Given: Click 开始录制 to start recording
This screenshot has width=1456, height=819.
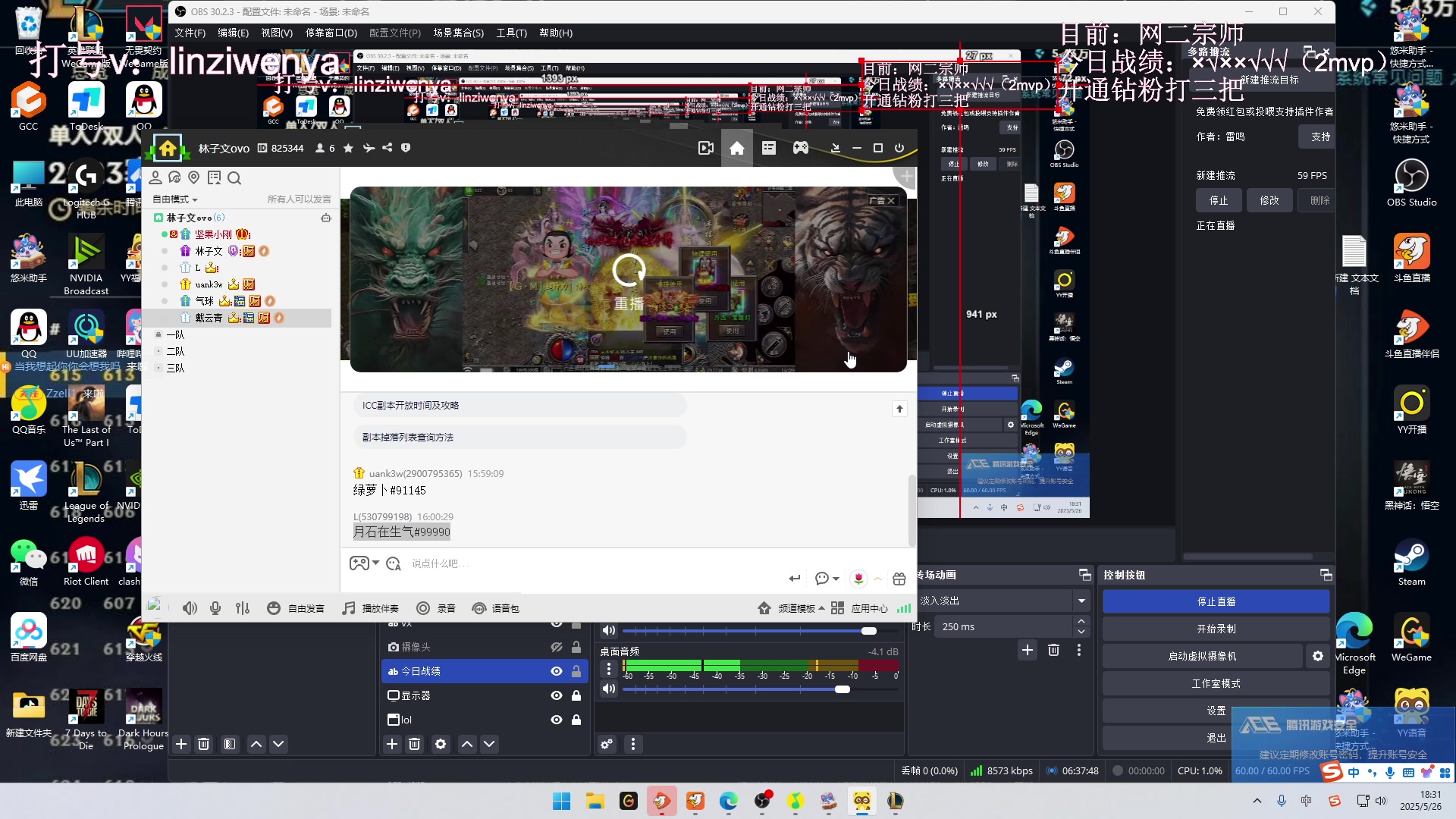Looking at the screenshot, I should pos(1216,629).
